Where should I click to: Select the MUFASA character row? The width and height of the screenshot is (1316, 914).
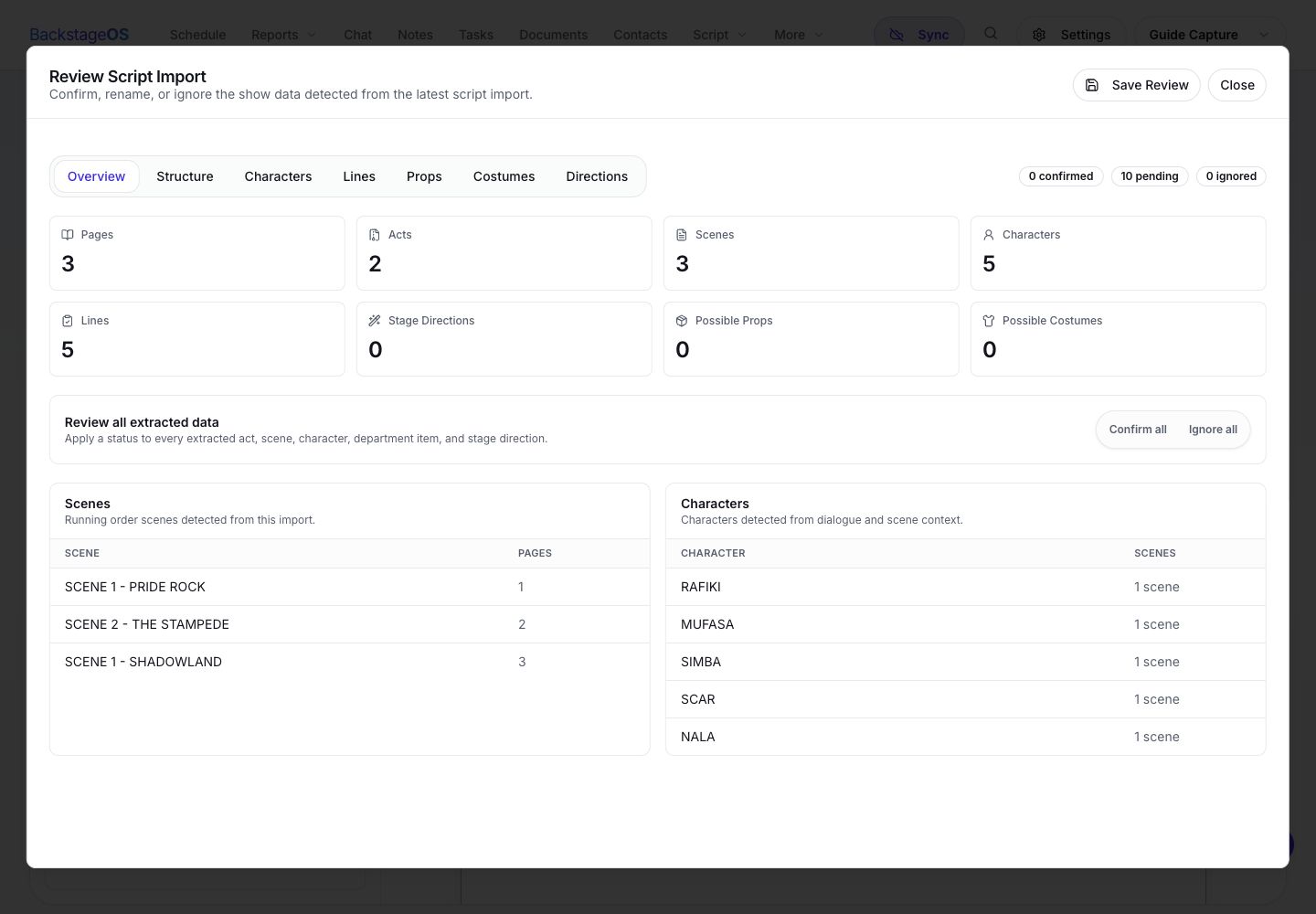(x=966, y=624)
